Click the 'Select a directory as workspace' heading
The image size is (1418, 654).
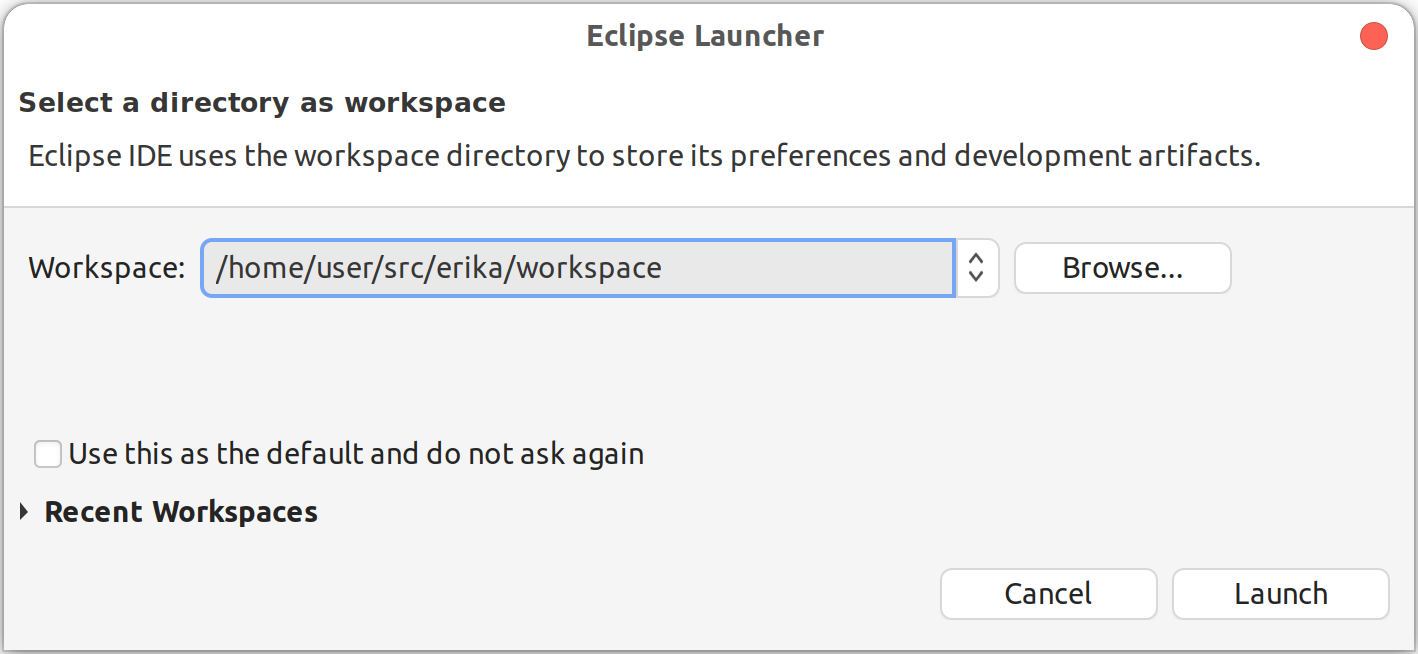[x=262, y=103]
